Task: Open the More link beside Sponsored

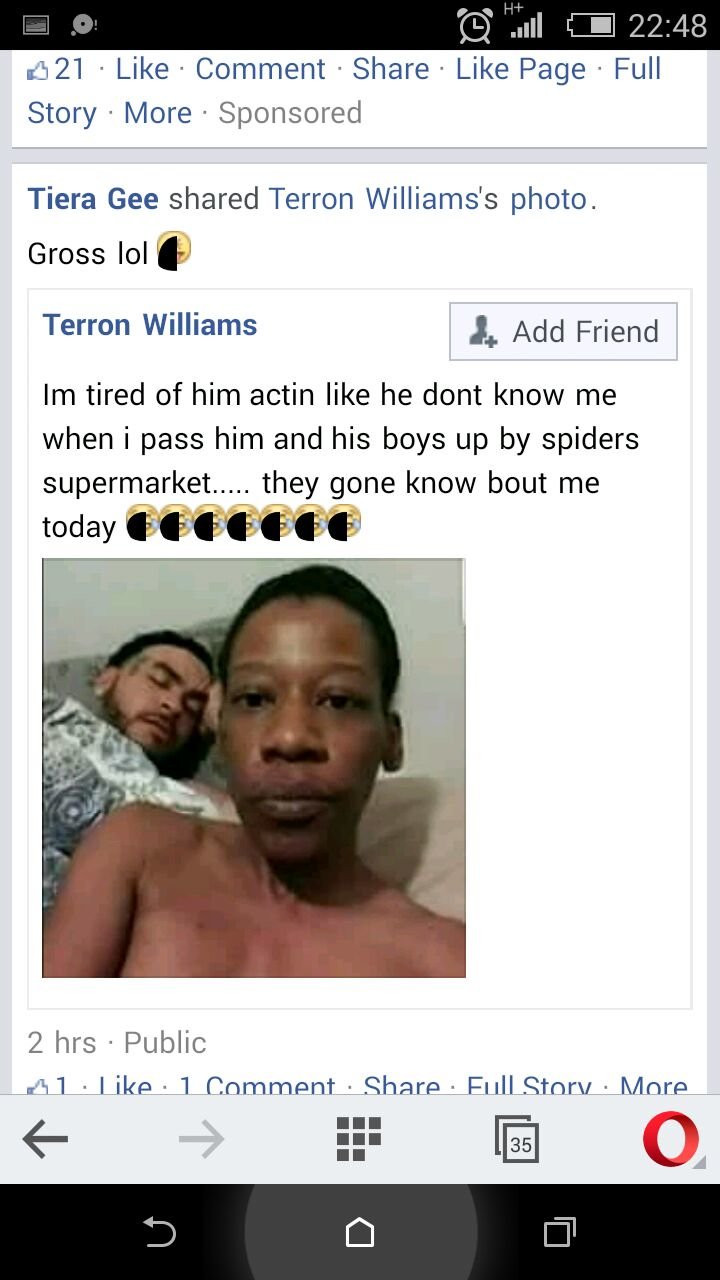Action: click(157, 113)
